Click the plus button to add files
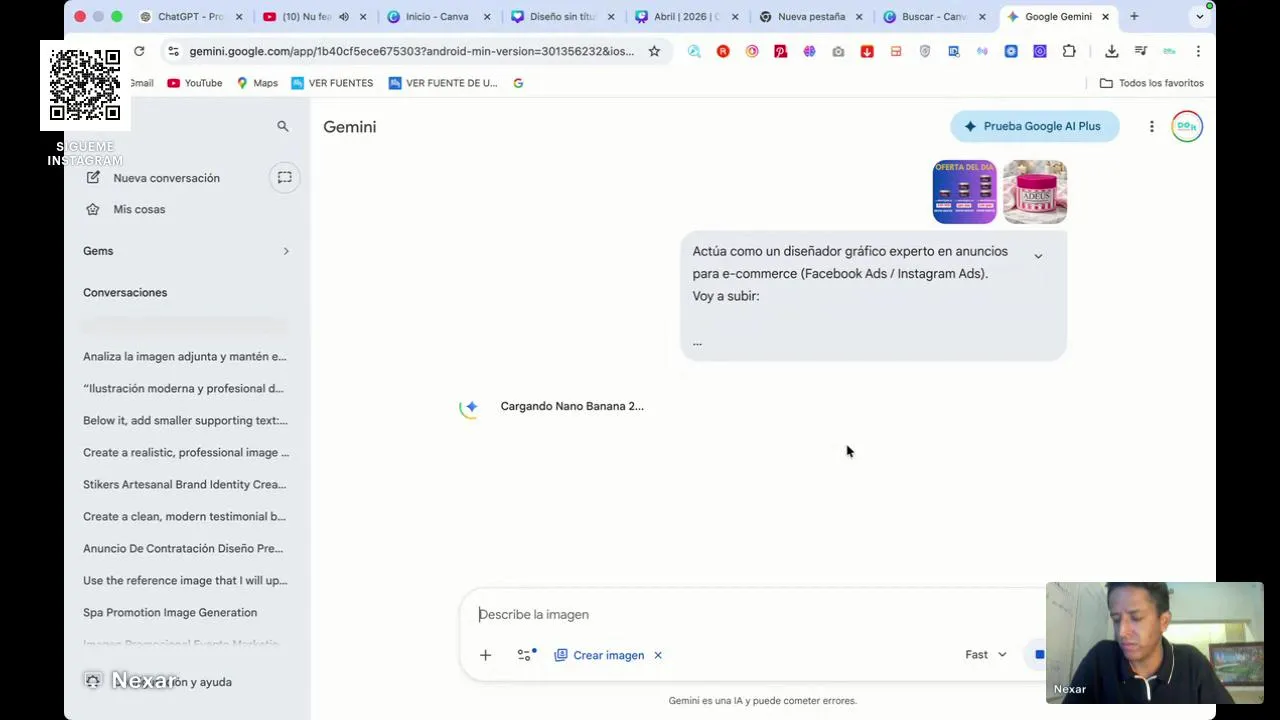This screenshot has width=1280, height=720. (x=485, y=655)
